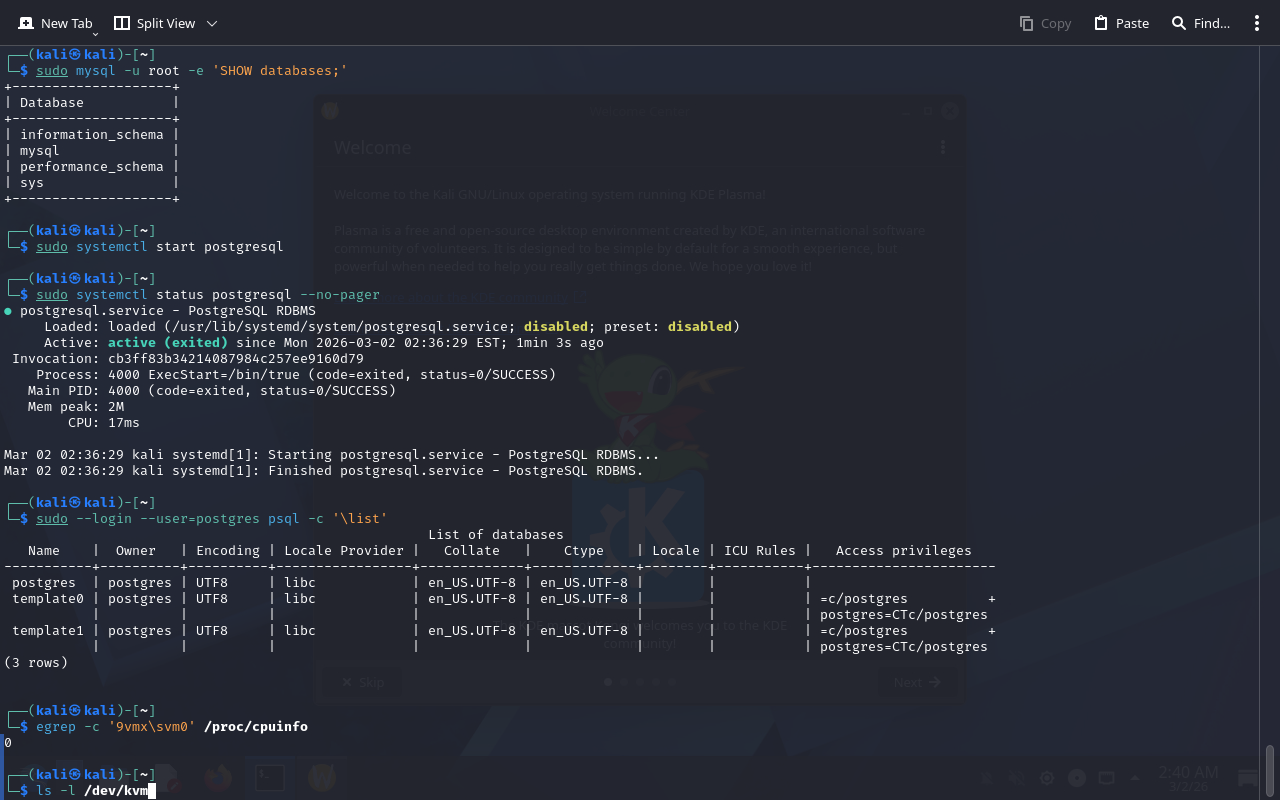The width and height of the screenshot is (1280, 800).
Task: Click the 'information_schema' database row
Action: (x=91, y=135)
